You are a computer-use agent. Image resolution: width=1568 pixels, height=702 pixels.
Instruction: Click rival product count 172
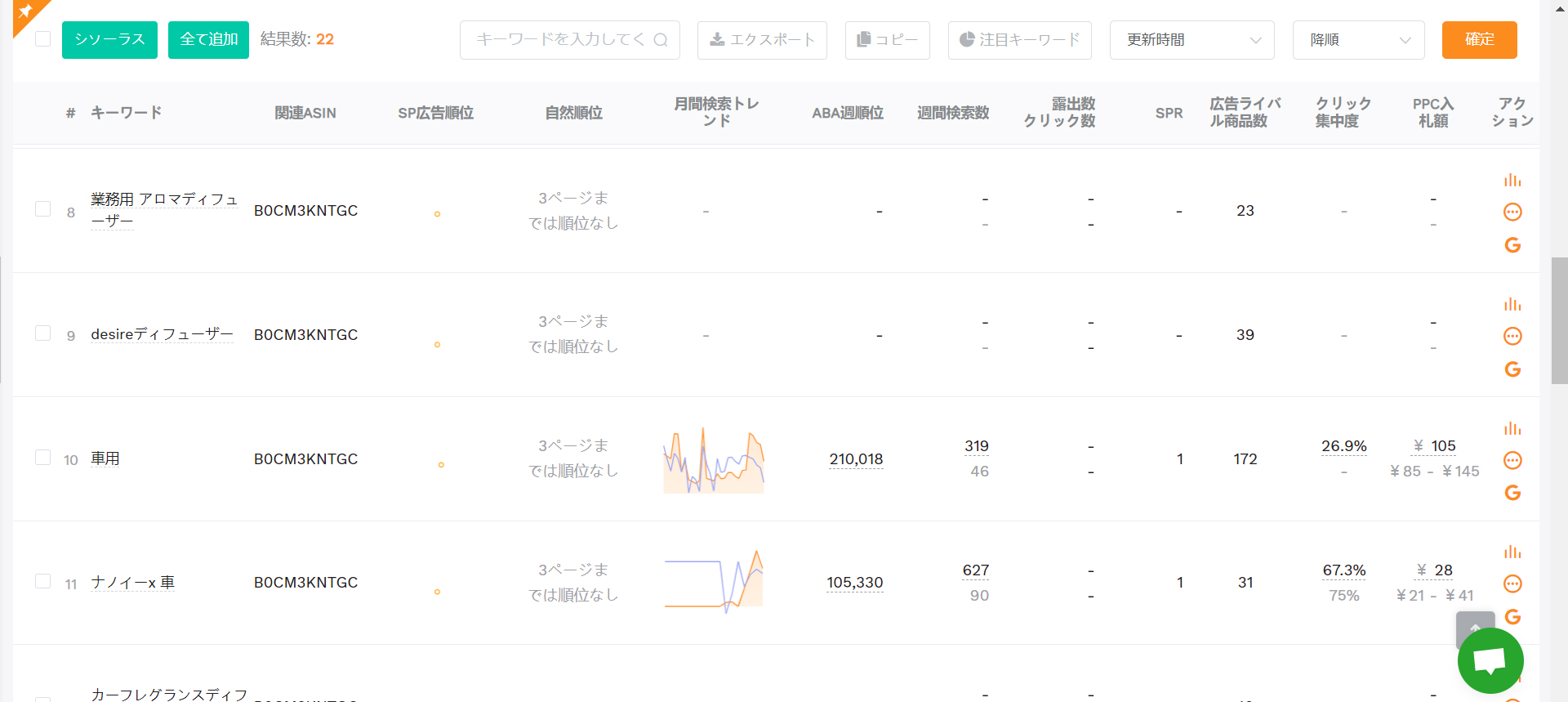(1245, 459)
